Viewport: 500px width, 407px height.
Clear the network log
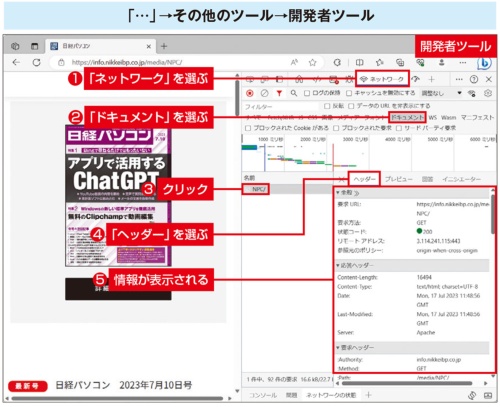(264, 93)
